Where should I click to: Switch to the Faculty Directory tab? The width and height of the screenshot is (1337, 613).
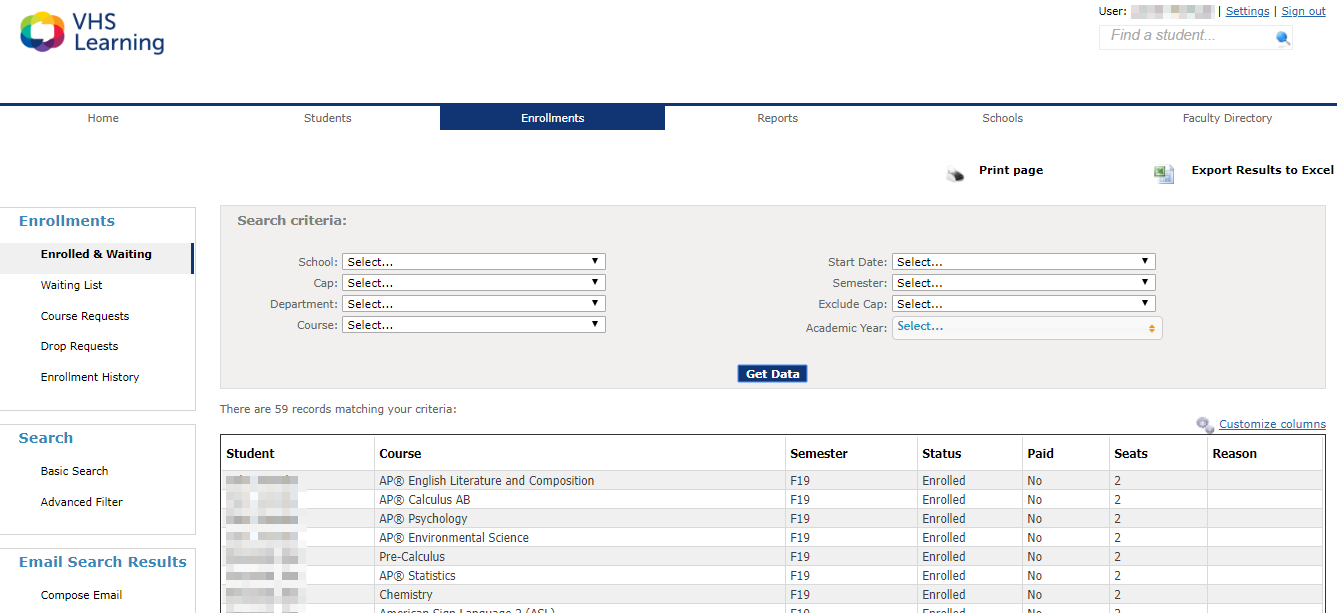(1227, 117)
